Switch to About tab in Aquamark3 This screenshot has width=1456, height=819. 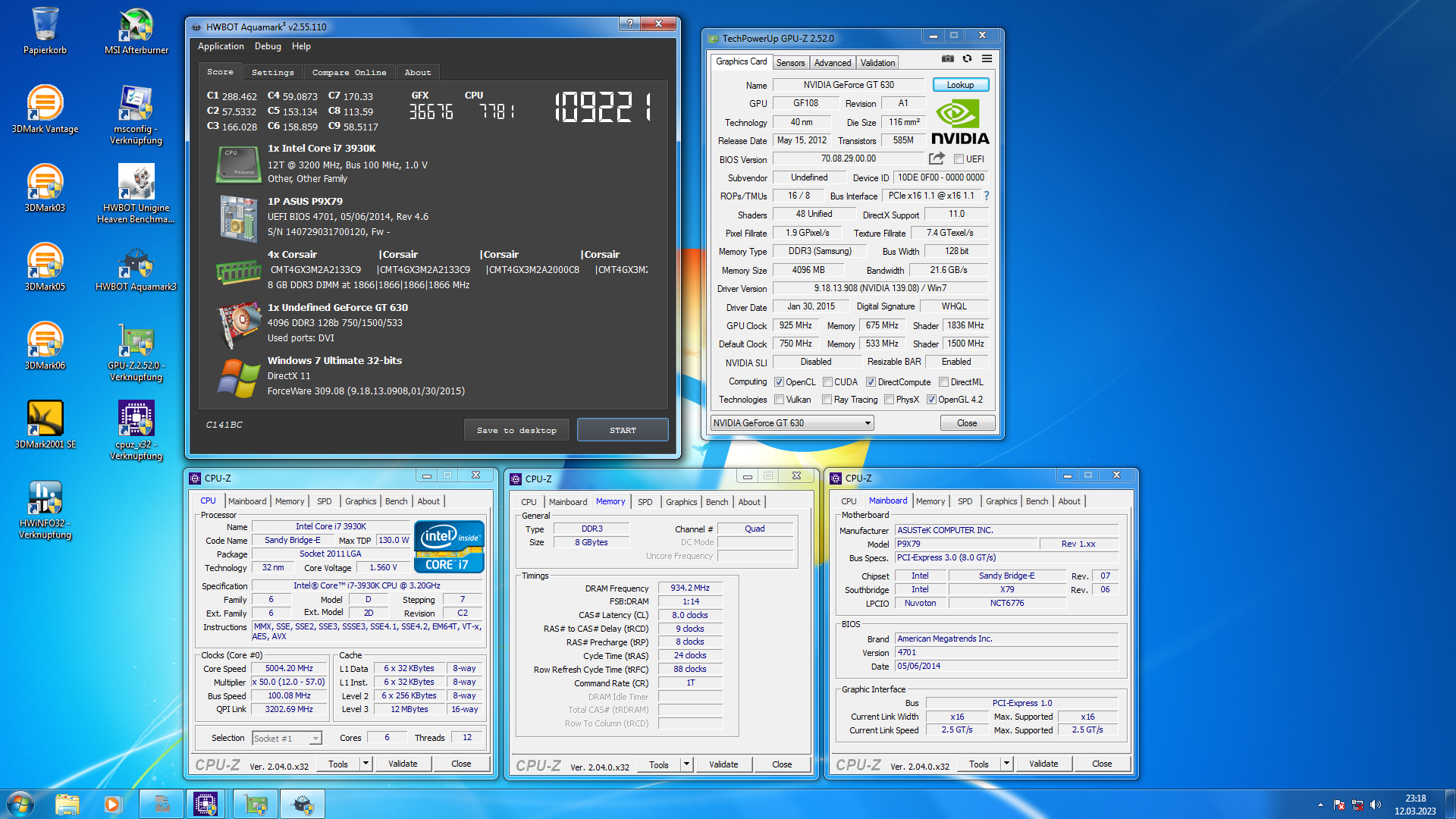click(x=417, y=72)
